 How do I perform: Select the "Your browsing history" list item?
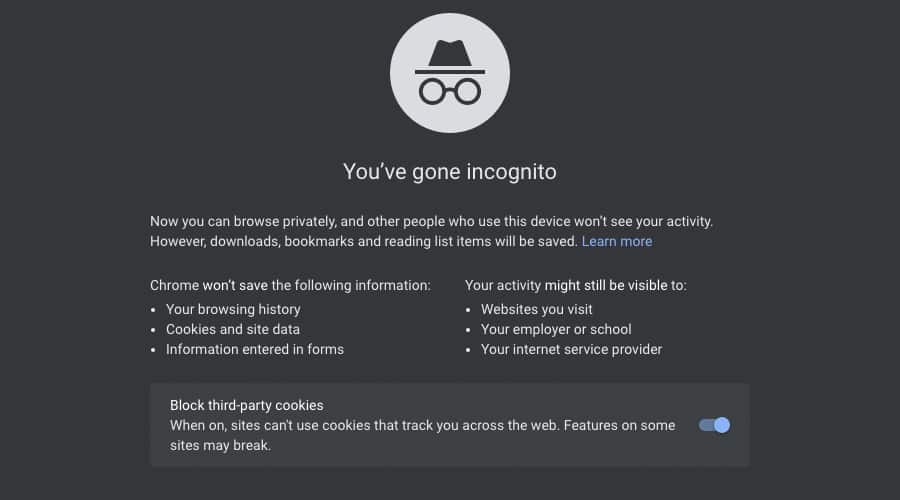click(233, 309)
